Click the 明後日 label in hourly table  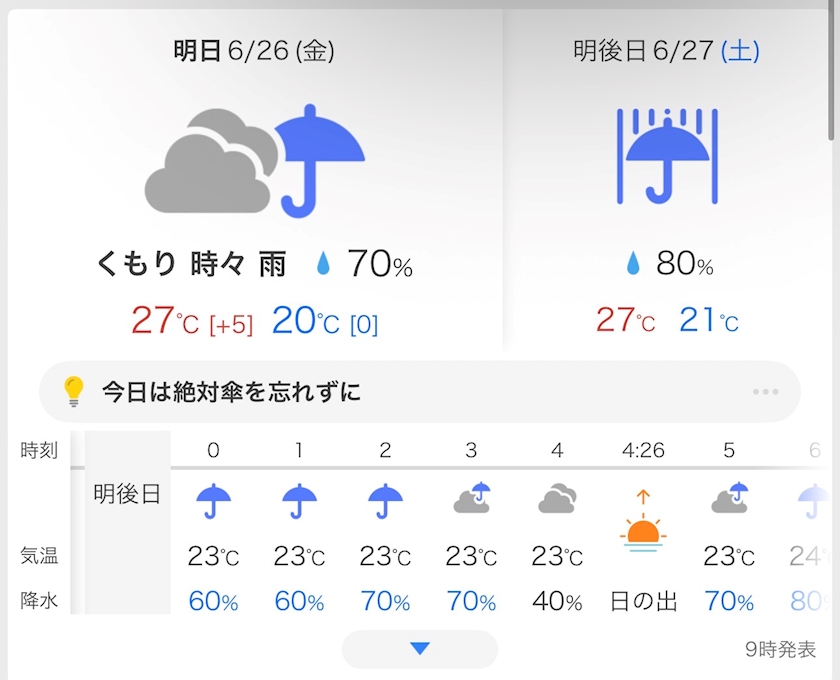tap(128, 494)
